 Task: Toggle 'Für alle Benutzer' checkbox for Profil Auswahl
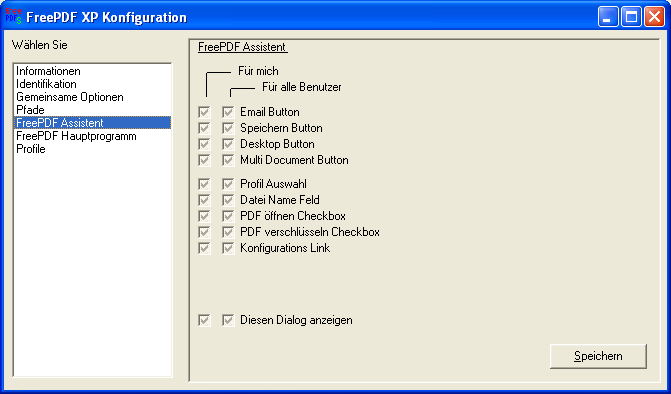click(x=229, y=184)
